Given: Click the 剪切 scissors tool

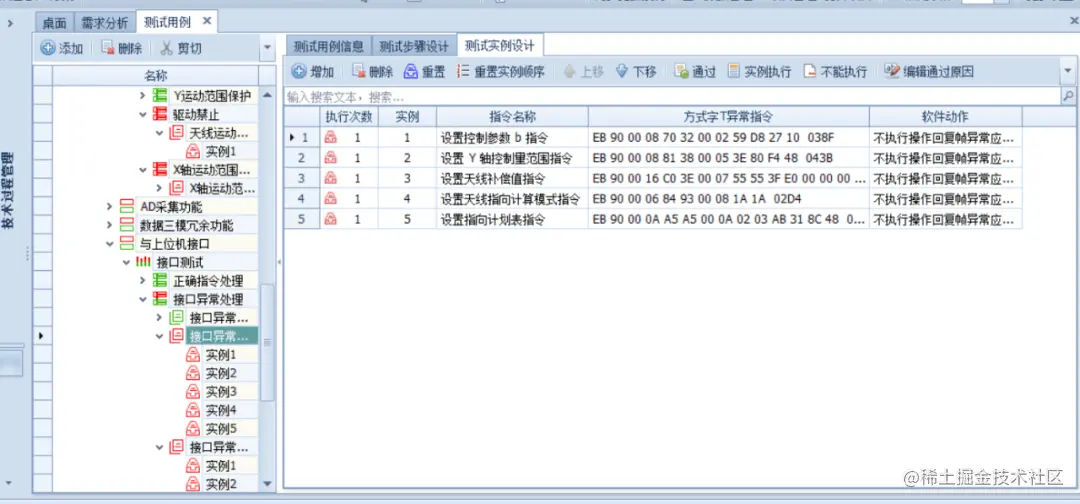Looking at the screenshot, I should coord(182,48).
